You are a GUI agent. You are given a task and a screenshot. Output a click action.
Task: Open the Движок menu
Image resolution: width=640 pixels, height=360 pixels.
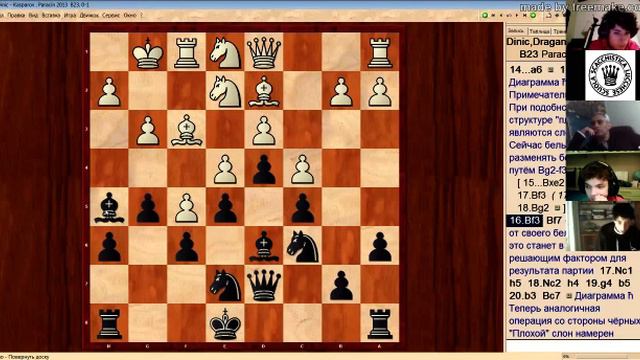[x=89, y=15]
